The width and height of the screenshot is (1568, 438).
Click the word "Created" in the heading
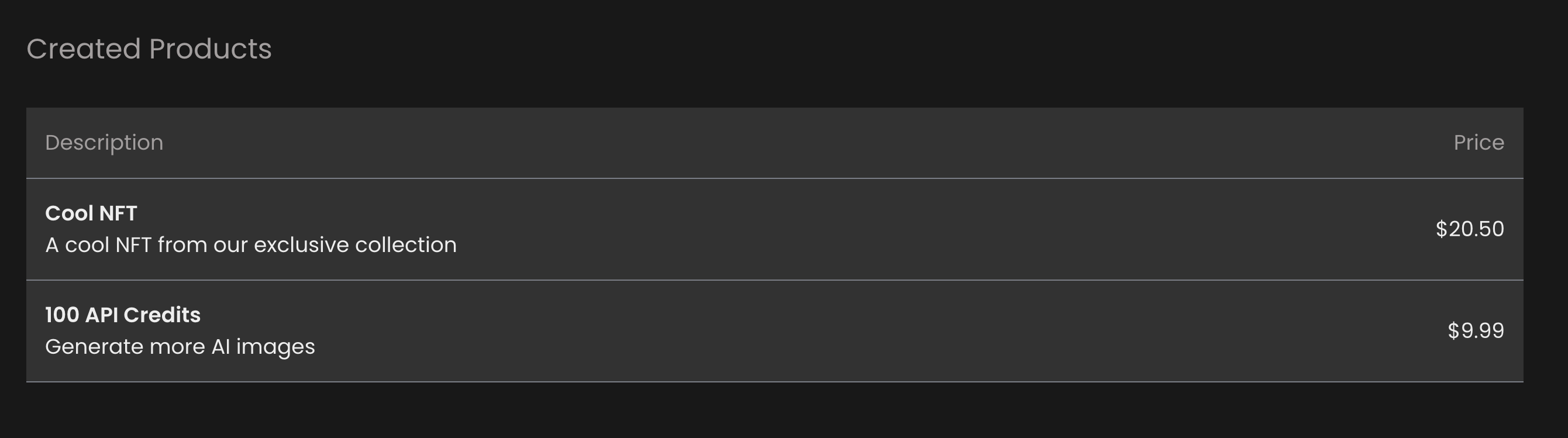tap(84, 49)
